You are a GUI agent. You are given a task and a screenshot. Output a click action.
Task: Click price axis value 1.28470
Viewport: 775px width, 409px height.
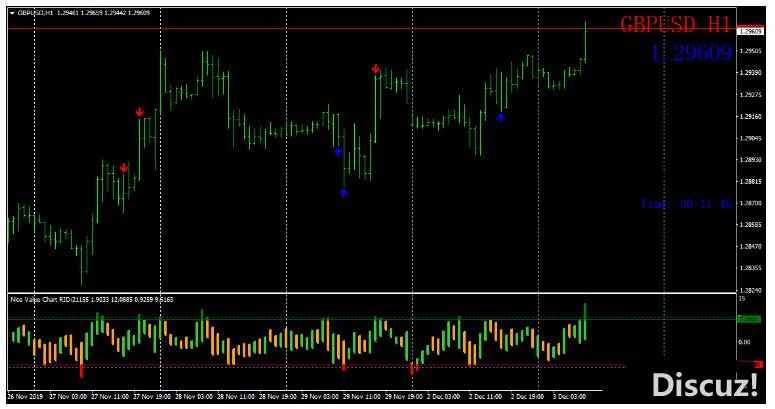pyautogui.click(x=749, y=246)
